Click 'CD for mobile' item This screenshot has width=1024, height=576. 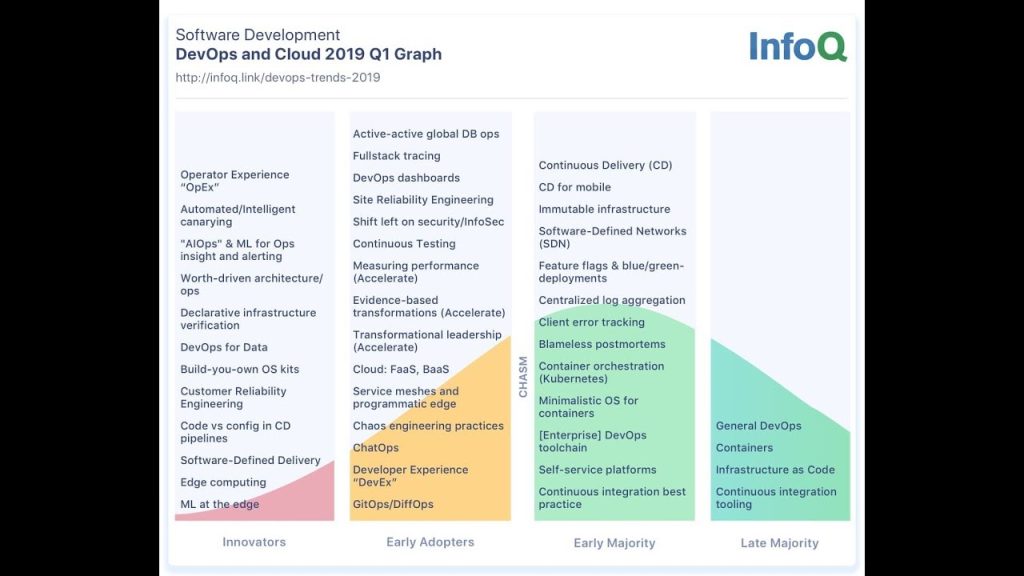tap(575, 187)
